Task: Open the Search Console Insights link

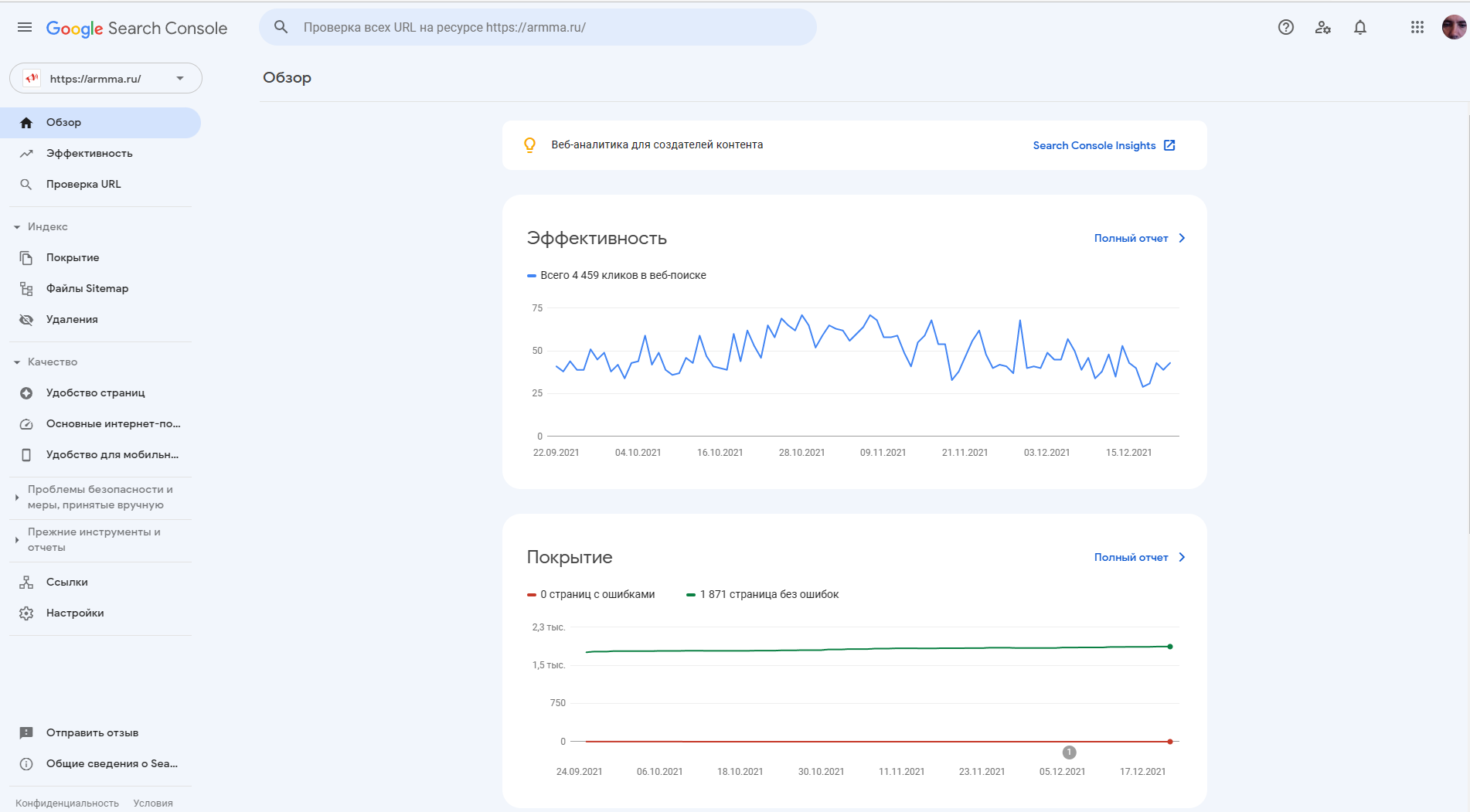Action: point(1103,145)
